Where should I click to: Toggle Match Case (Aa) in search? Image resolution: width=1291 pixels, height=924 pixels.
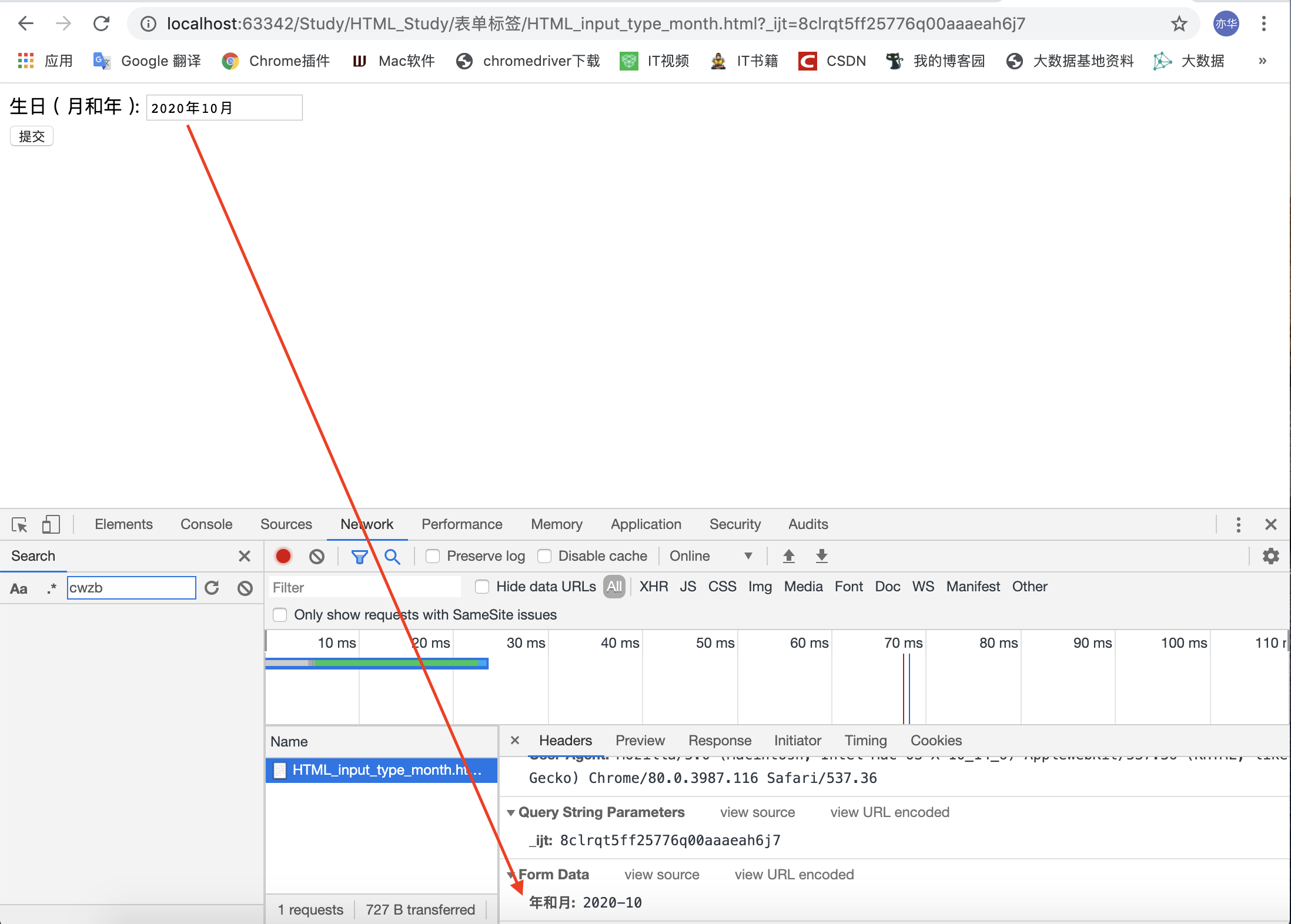[19, 588]
